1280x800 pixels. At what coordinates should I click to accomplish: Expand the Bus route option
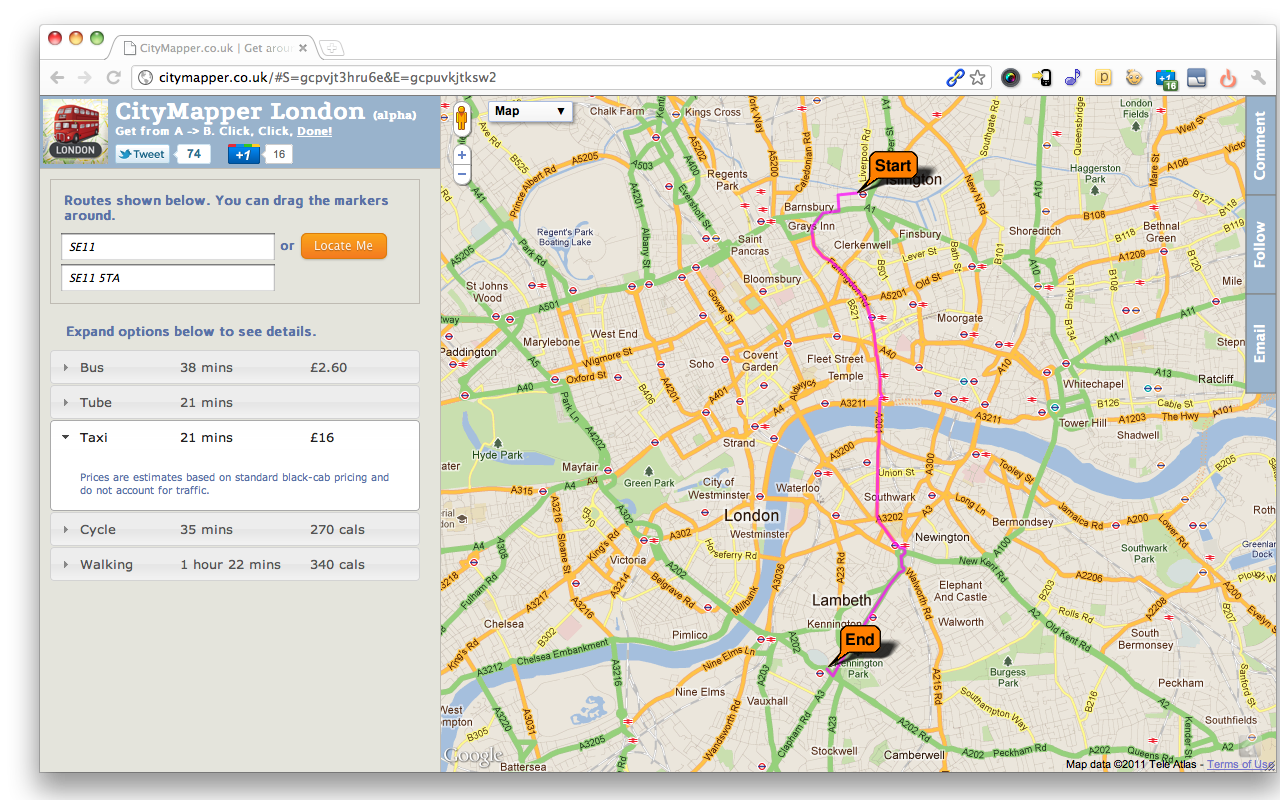235,367
